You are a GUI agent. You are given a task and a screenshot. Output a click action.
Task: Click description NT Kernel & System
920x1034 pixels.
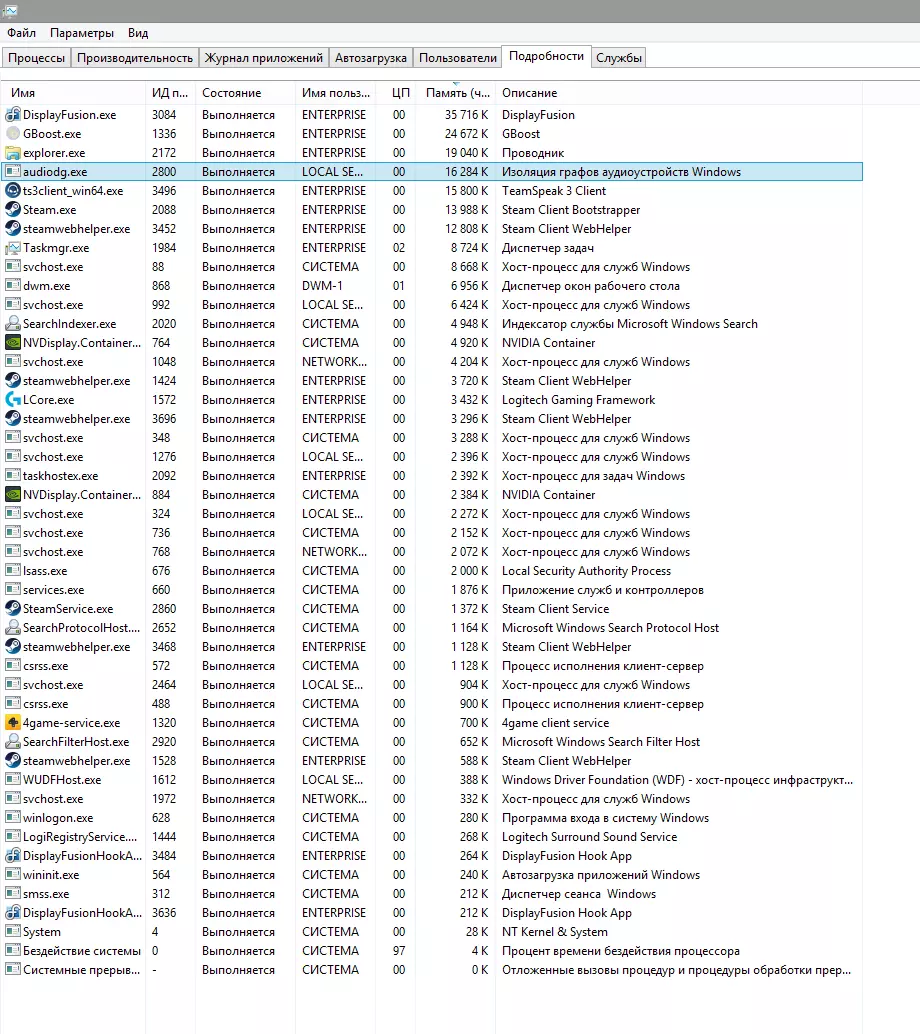[x=555, y=932]
